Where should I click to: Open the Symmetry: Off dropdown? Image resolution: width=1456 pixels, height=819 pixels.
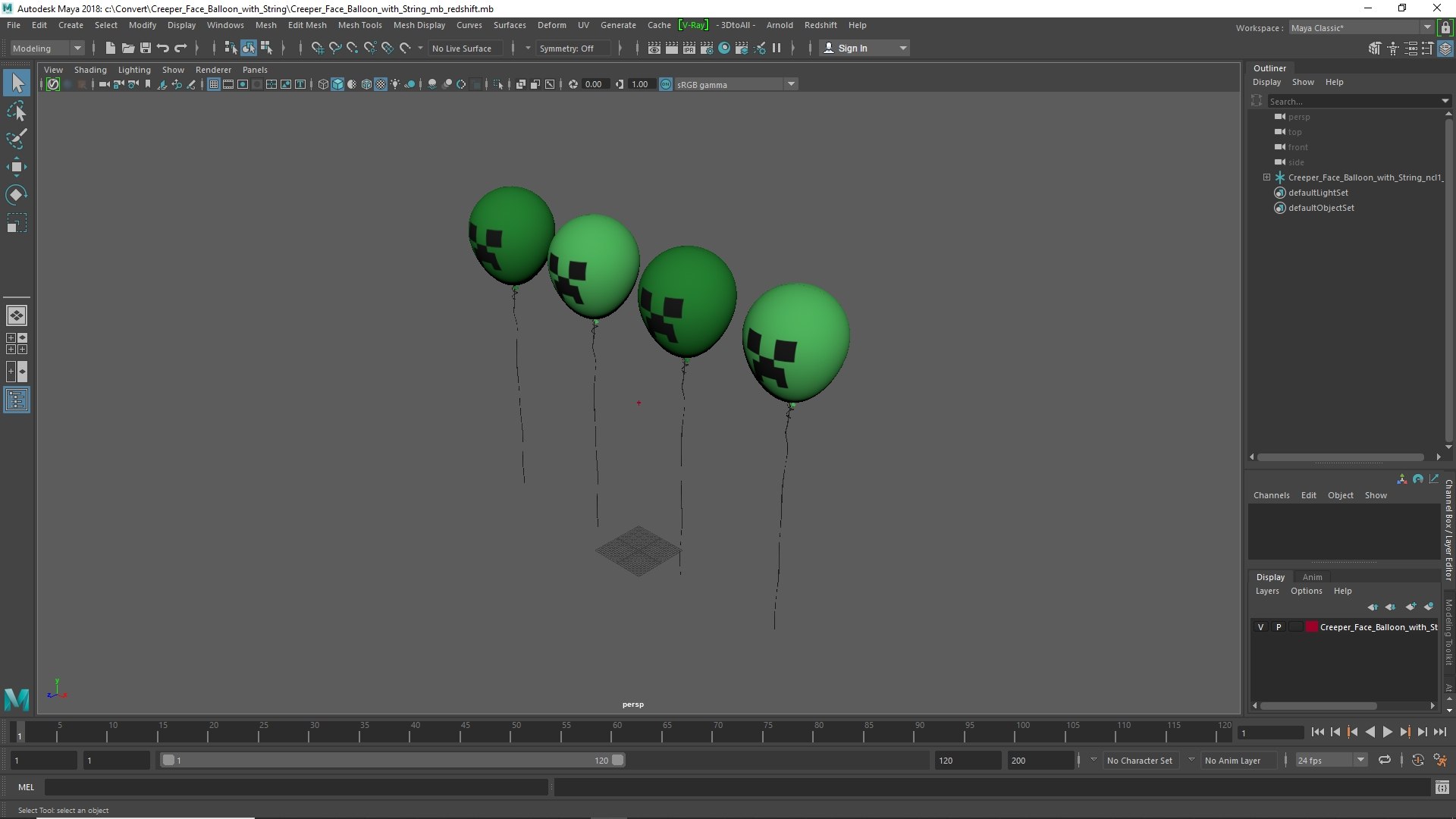point(575,48)
